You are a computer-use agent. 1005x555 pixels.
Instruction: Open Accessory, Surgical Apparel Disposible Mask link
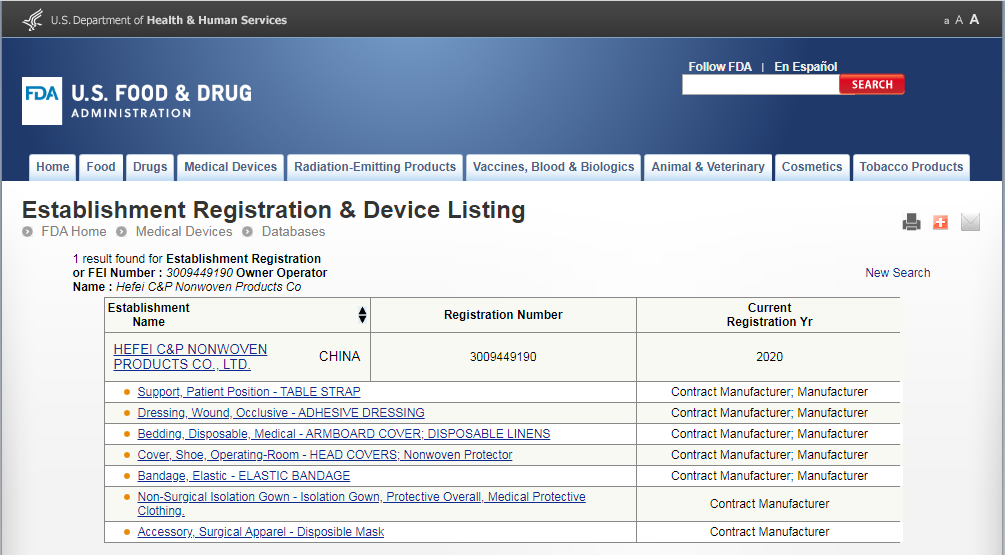[x=261, y=532]
